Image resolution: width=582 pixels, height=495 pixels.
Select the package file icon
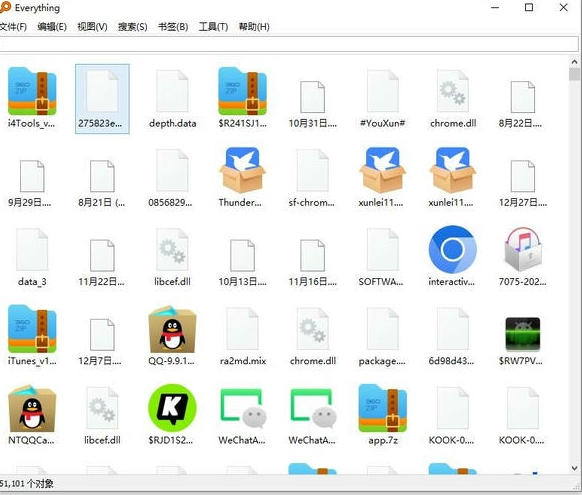point(383,329)
